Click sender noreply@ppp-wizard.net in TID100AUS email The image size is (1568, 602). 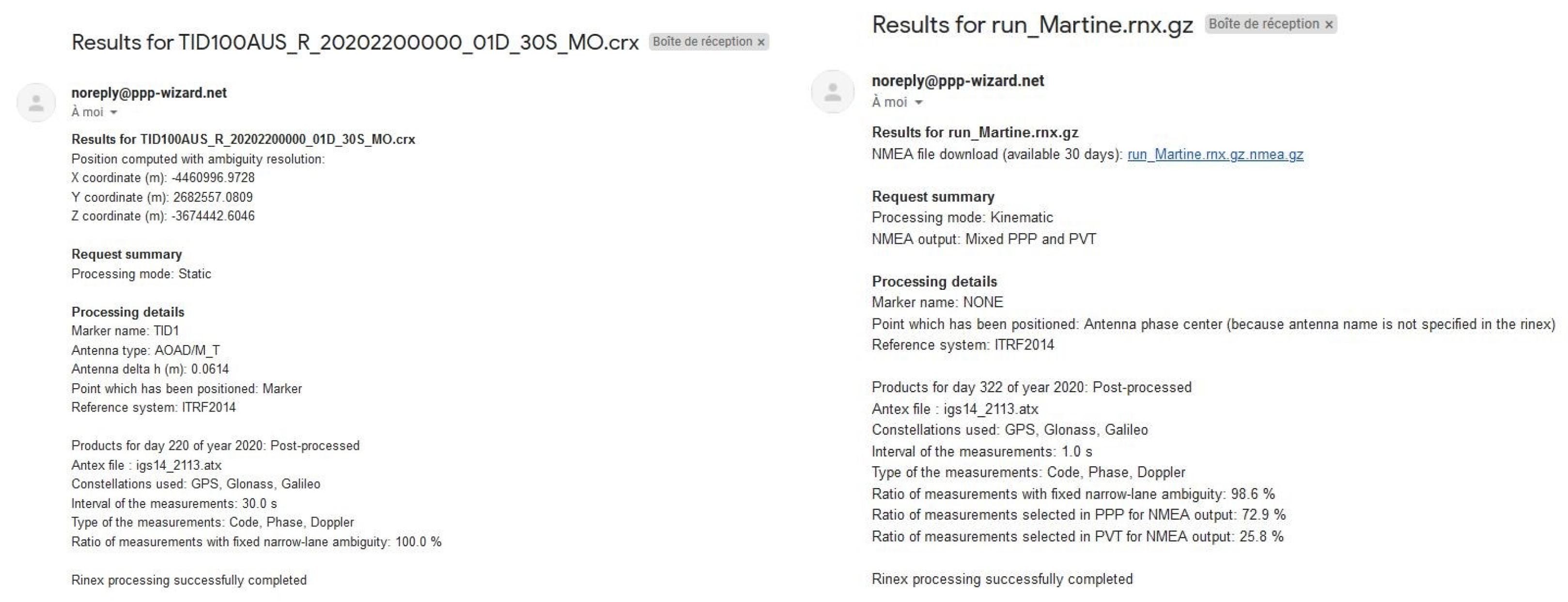(149, 93)
